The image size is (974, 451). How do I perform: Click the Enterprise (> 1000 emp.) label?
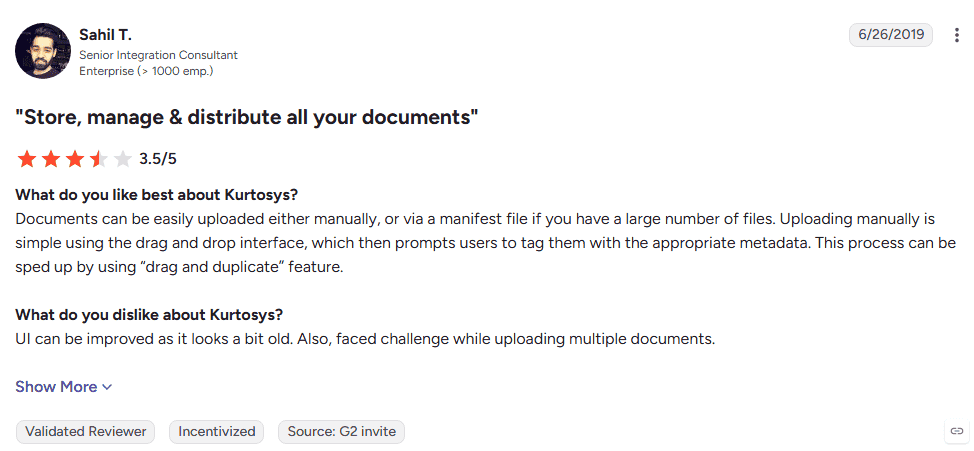pos(146,71)
